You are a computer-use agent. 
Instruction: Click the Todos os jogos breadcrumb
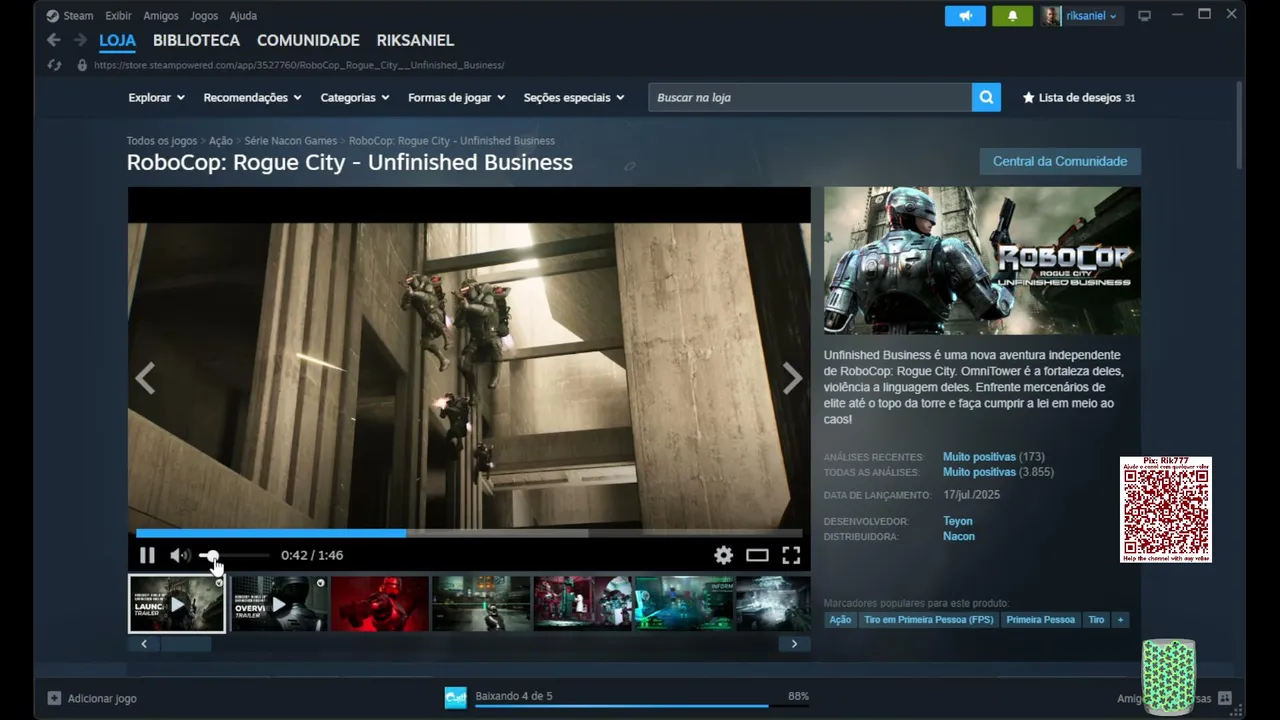[x=161, y=141]
